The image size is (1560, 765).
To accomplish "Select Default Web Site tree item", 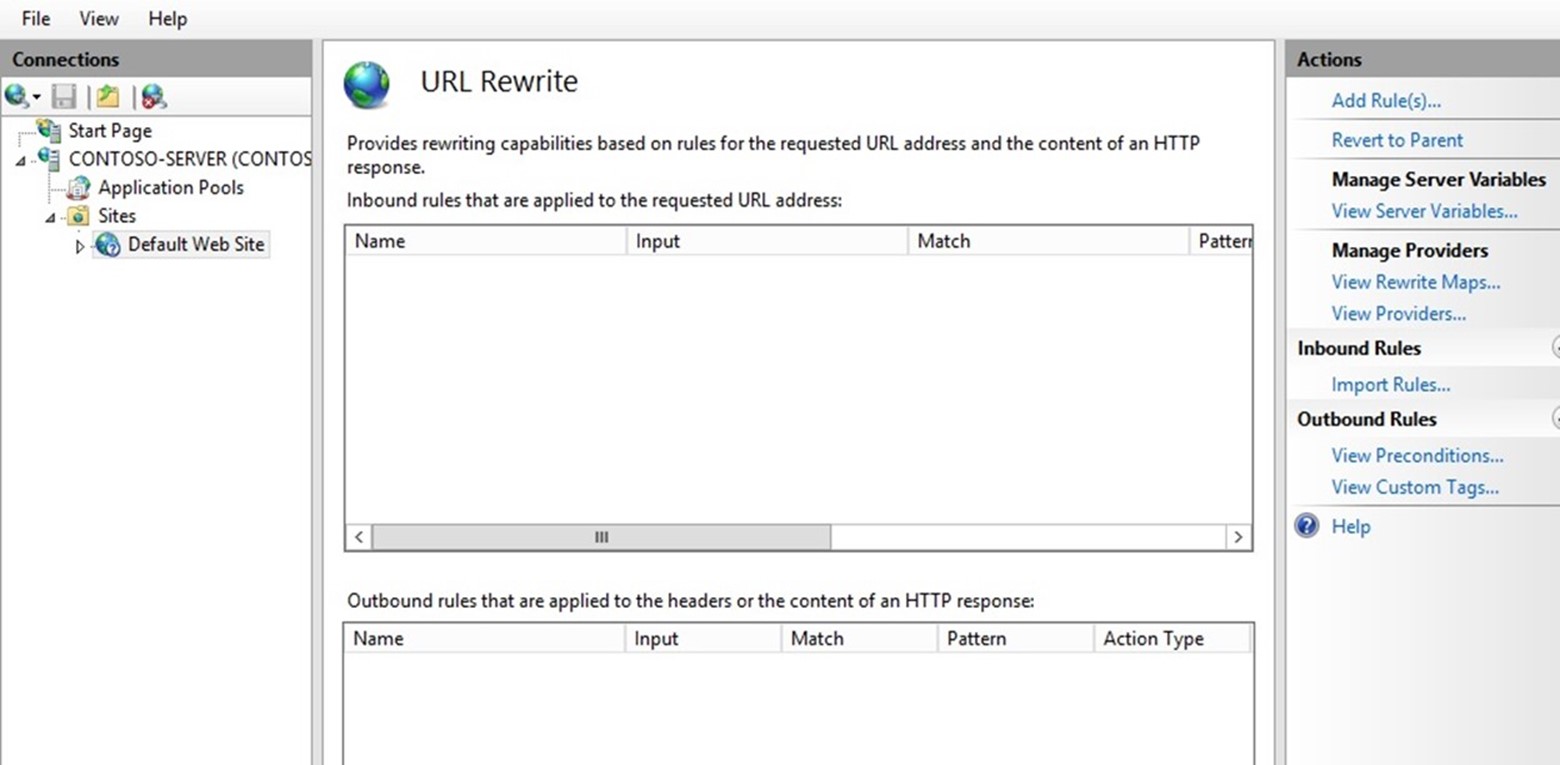I will (197, 245).
